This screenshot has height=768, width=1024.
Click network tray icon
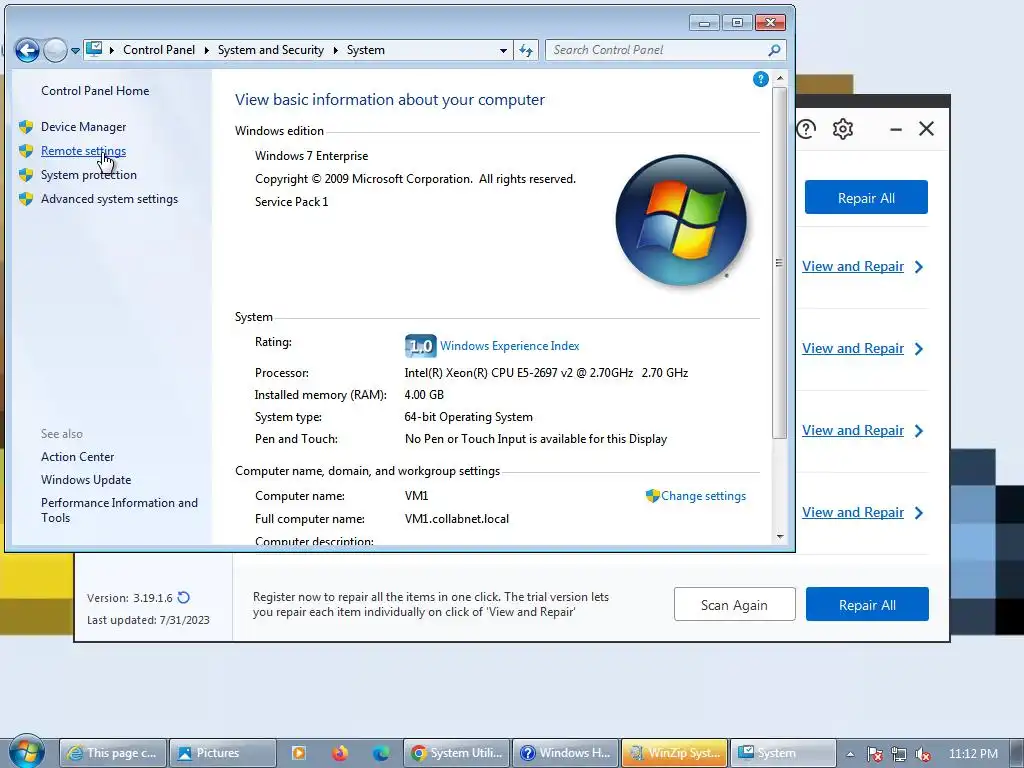coord(899,754)
